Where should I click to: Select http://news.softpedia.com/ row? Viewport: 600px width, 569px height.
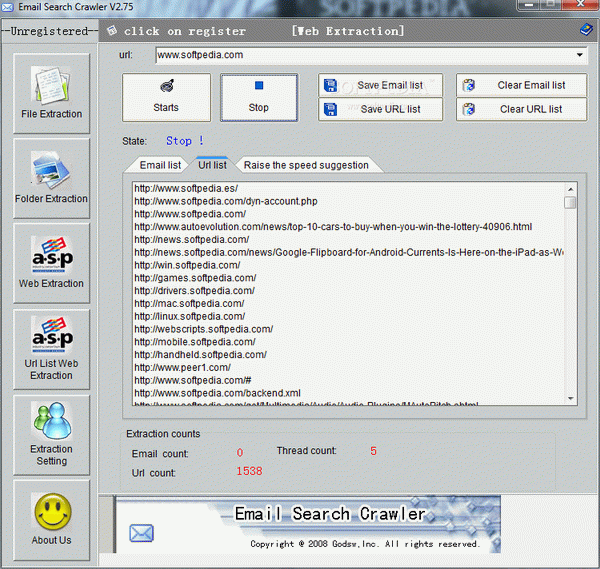point(348,240)
